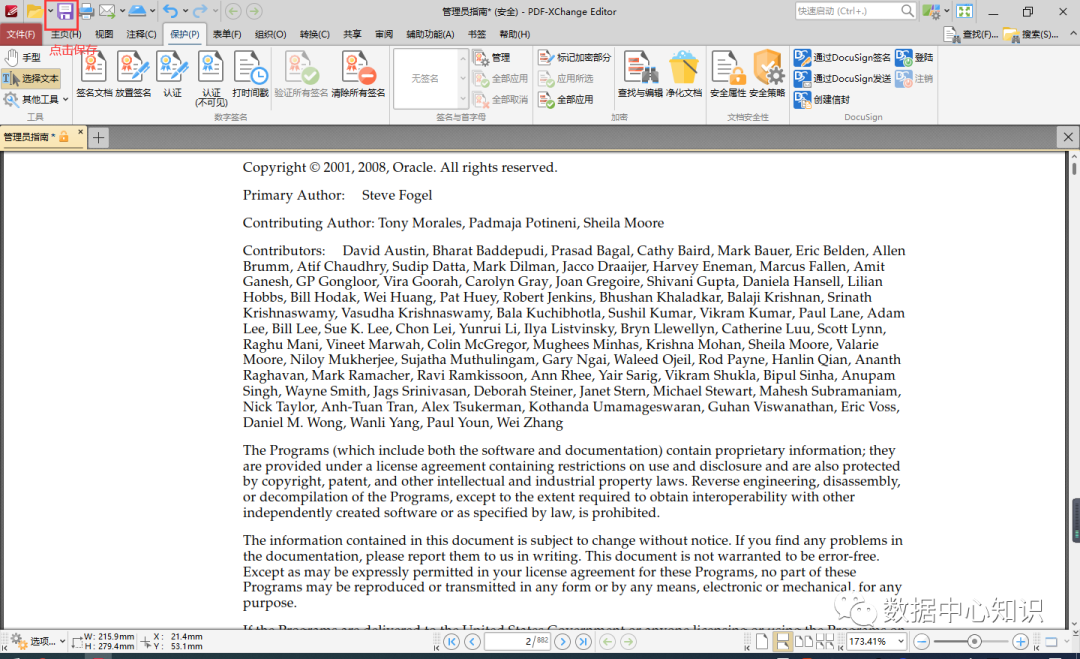
Task: Switch to the Comment (注释) tab
Action: coord(141,34)
